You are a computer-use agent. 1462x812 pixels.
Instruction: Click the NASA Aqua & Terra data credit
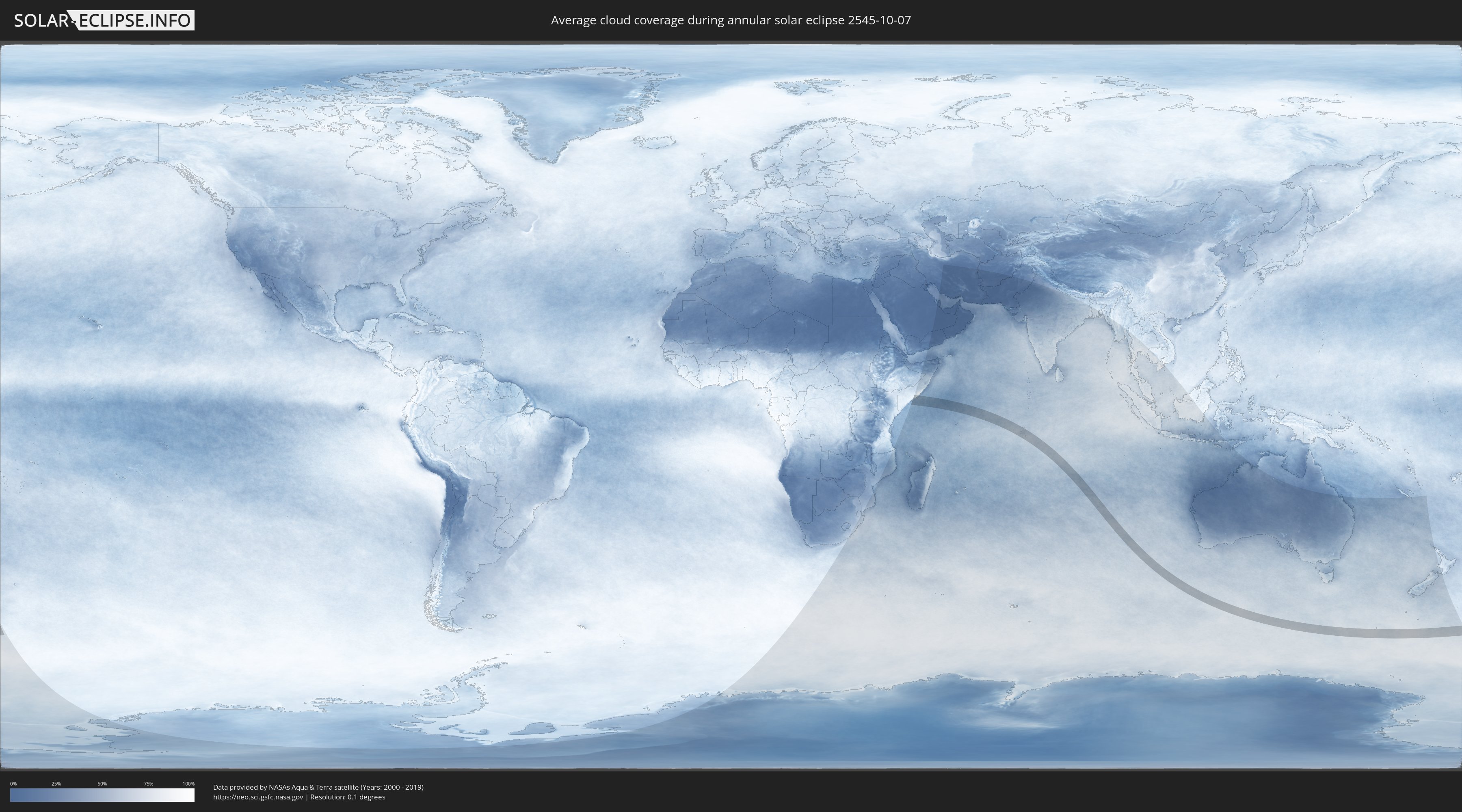click(318, 787)
